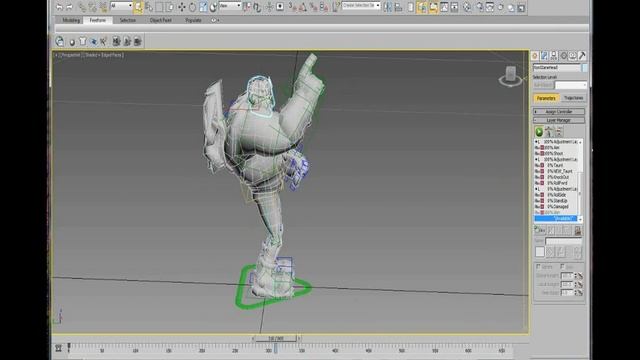Toggle the 3D Snaps button
The image size is (640, 360).
(292, 7)
